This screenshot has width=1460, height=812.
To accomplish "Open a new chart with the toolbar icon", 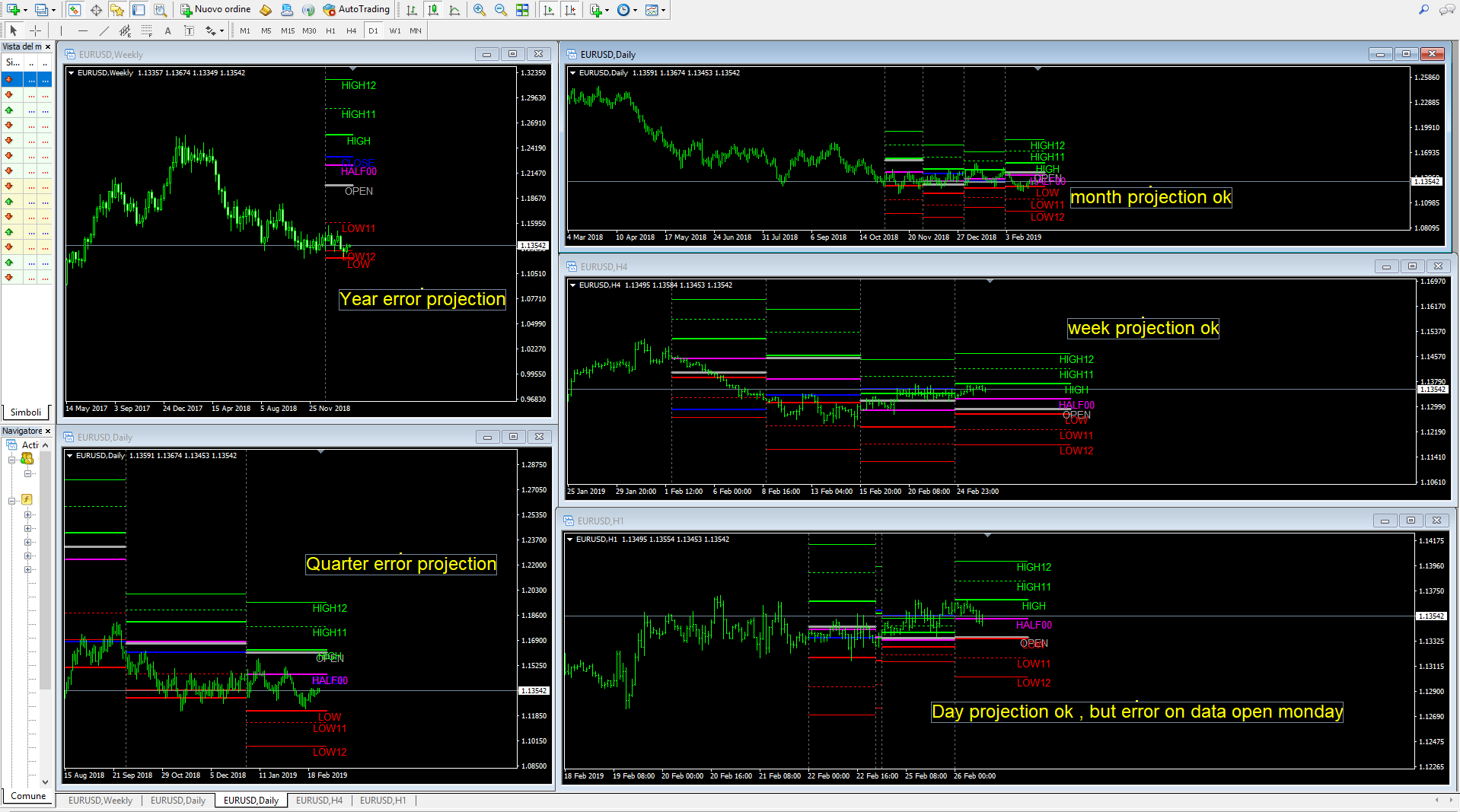I will tap(13, 10).
